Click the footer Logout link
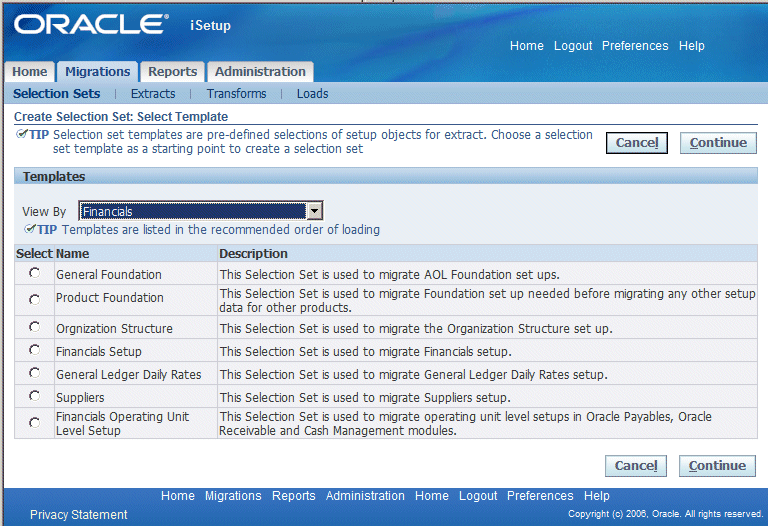This screenshot has height=526, width=768. pos(478,496)
